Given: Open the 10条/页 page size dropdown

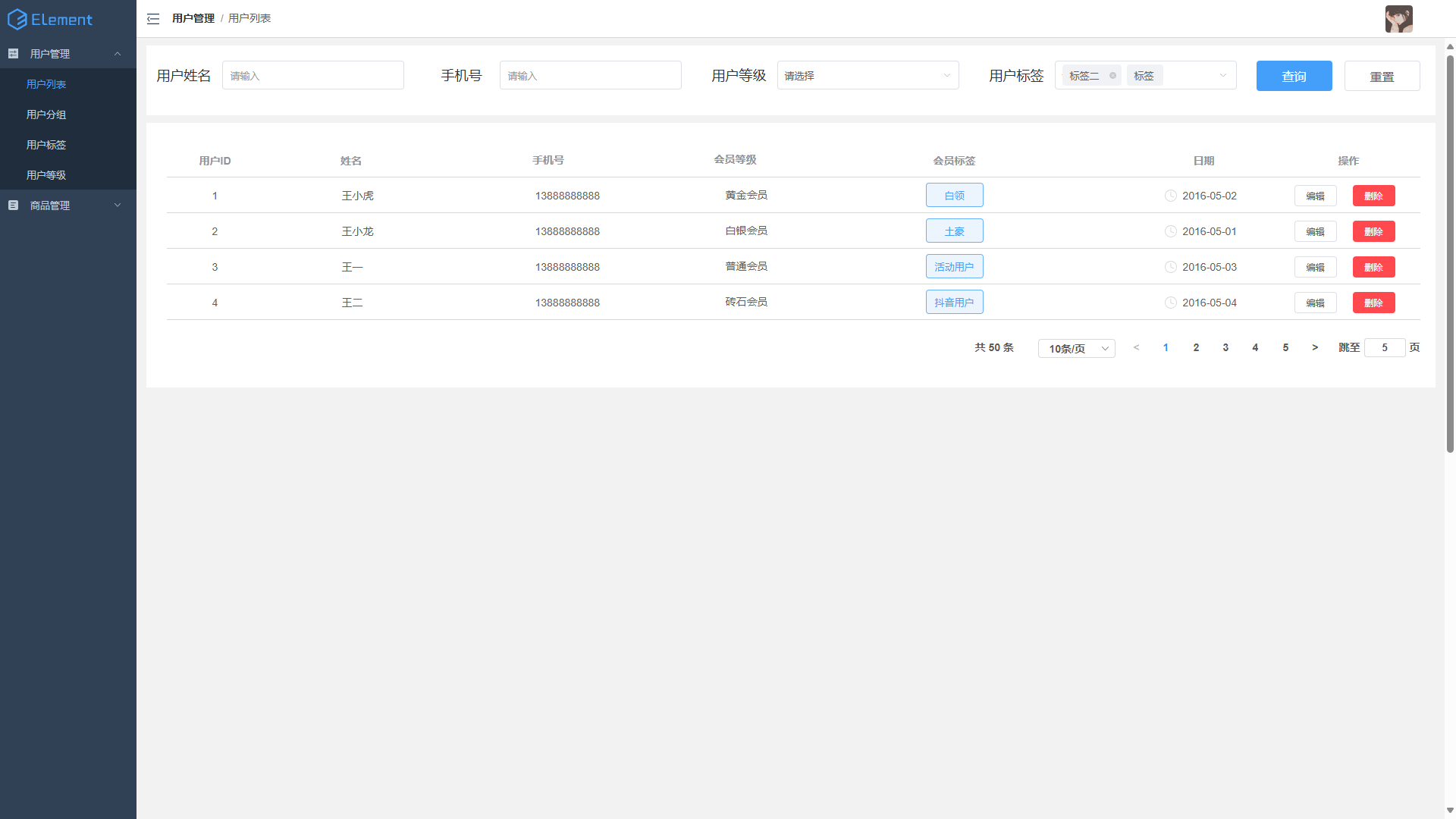Looking at the screenshot, I should pyautogui.click(x=1076, y=349).
